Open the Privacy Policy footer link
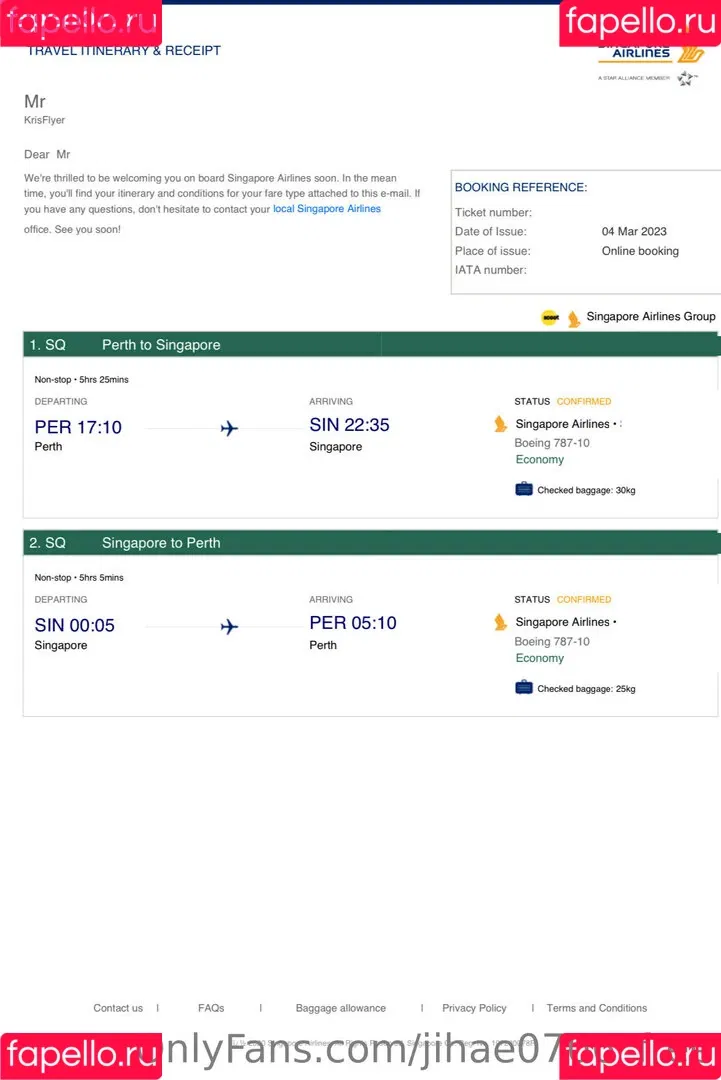The height and width of the screenshot is (1080, 721). 474,1008
